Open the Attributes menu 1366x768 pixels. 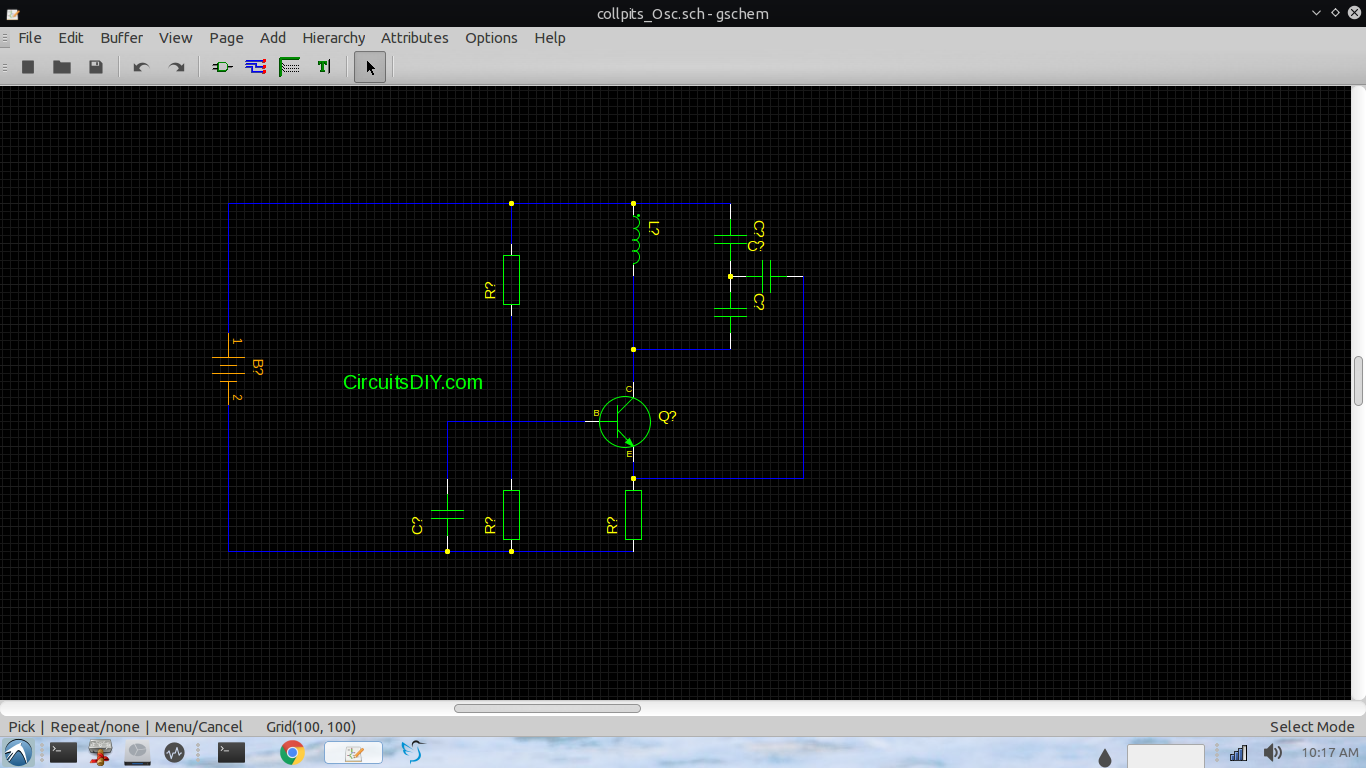(415, 38)
